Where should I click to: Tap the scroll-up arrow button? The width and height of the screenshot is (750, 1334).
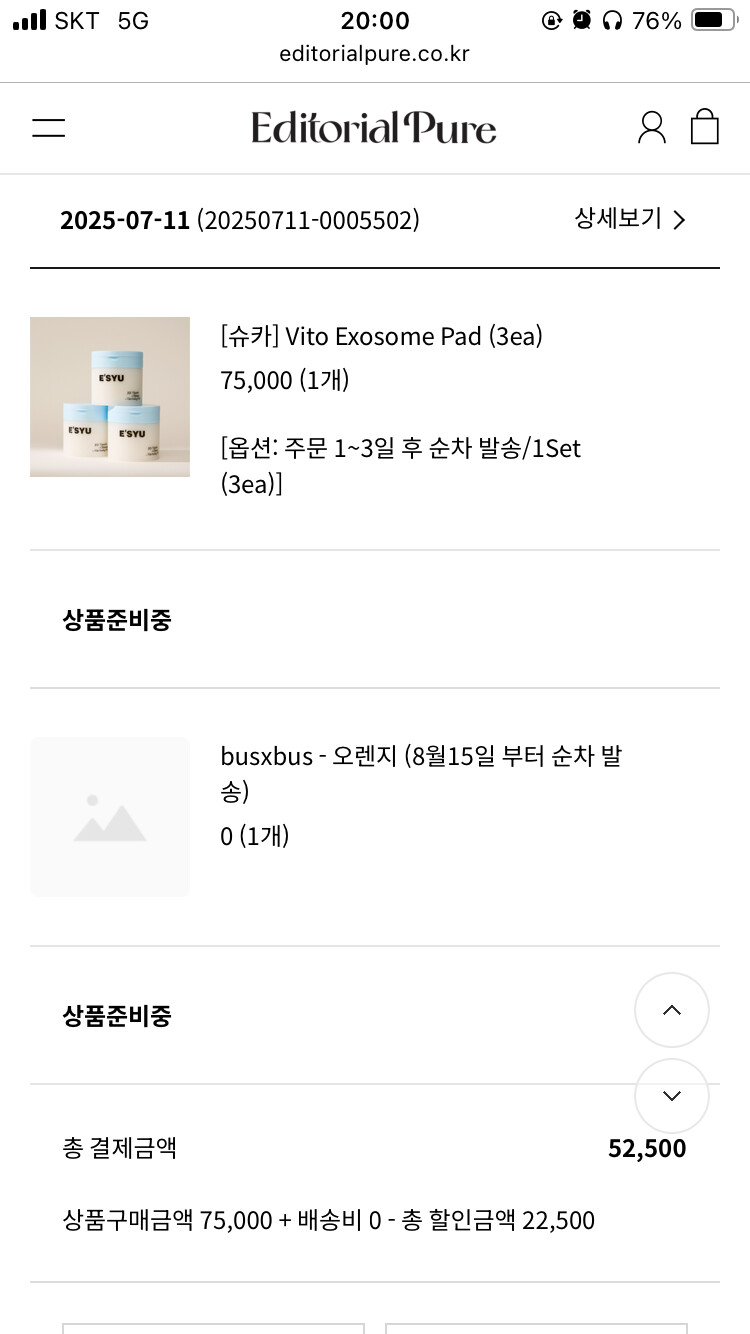(672, 1010)
